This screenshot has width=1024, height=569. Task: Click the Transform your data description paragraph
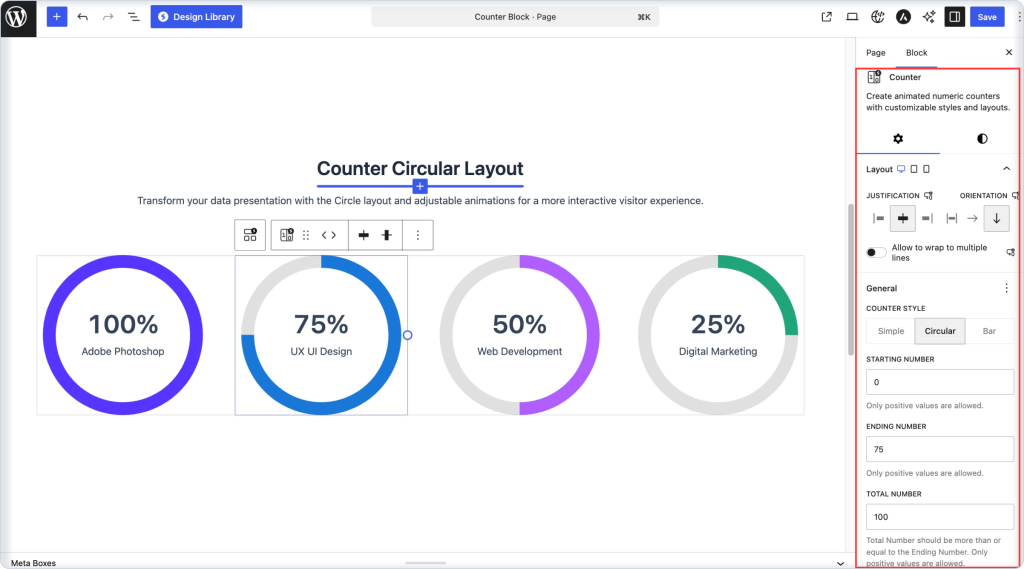point(420,201)
